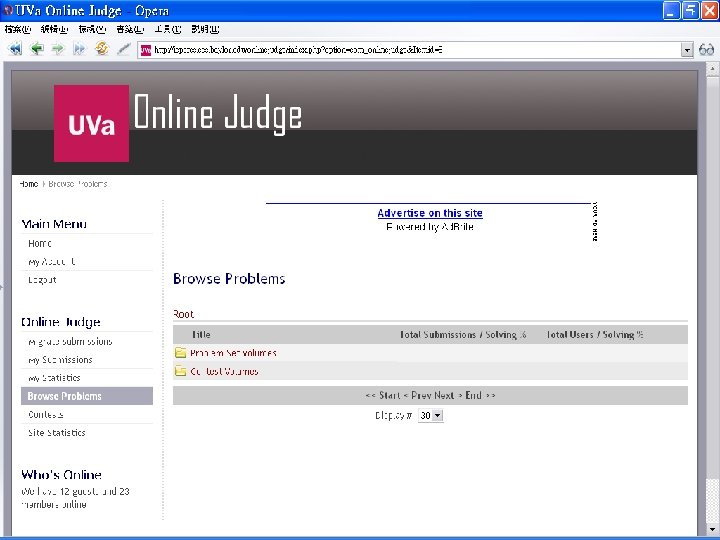The image size is (720, 540).
Task: Open the 編輯 (Edit) menu
Action: [x=54, y=29]
